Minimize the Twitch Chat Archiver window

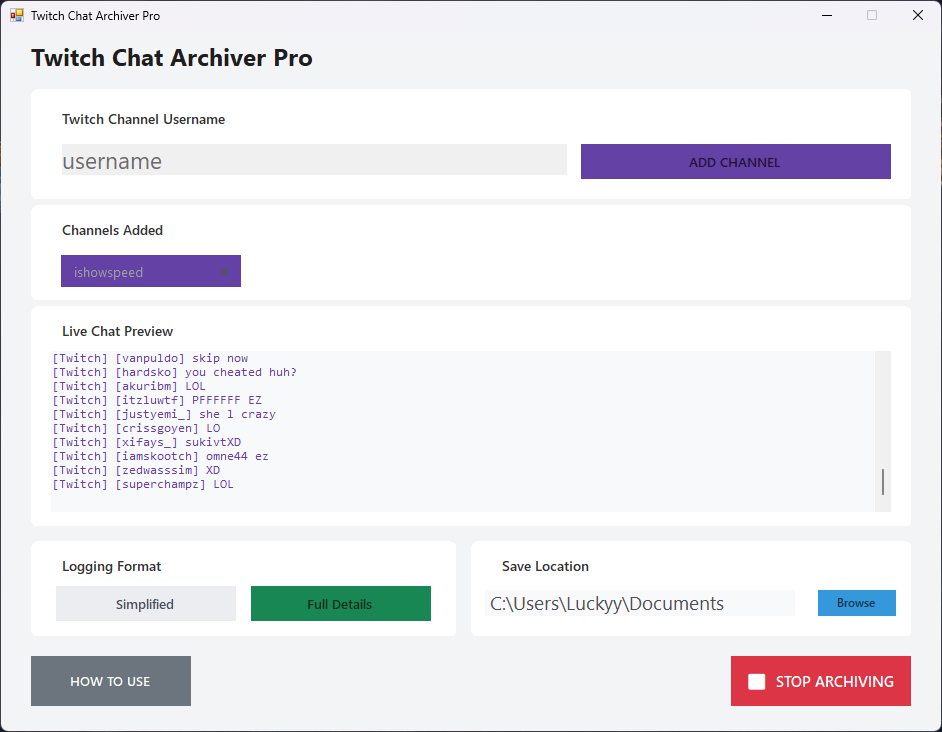pos(826,16)
